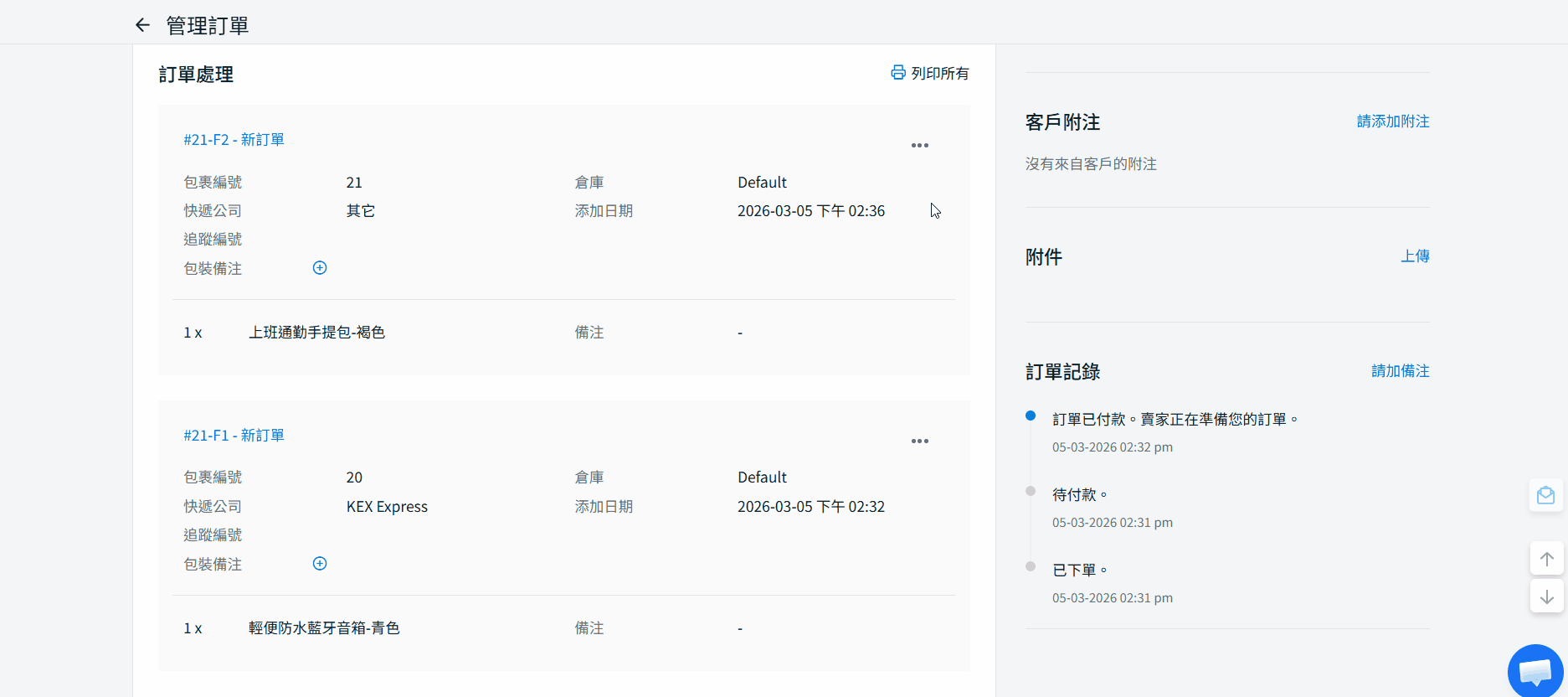1568x697 pixels.
Task: Open the mail envelope floating icon
Action: point(1545,496)
